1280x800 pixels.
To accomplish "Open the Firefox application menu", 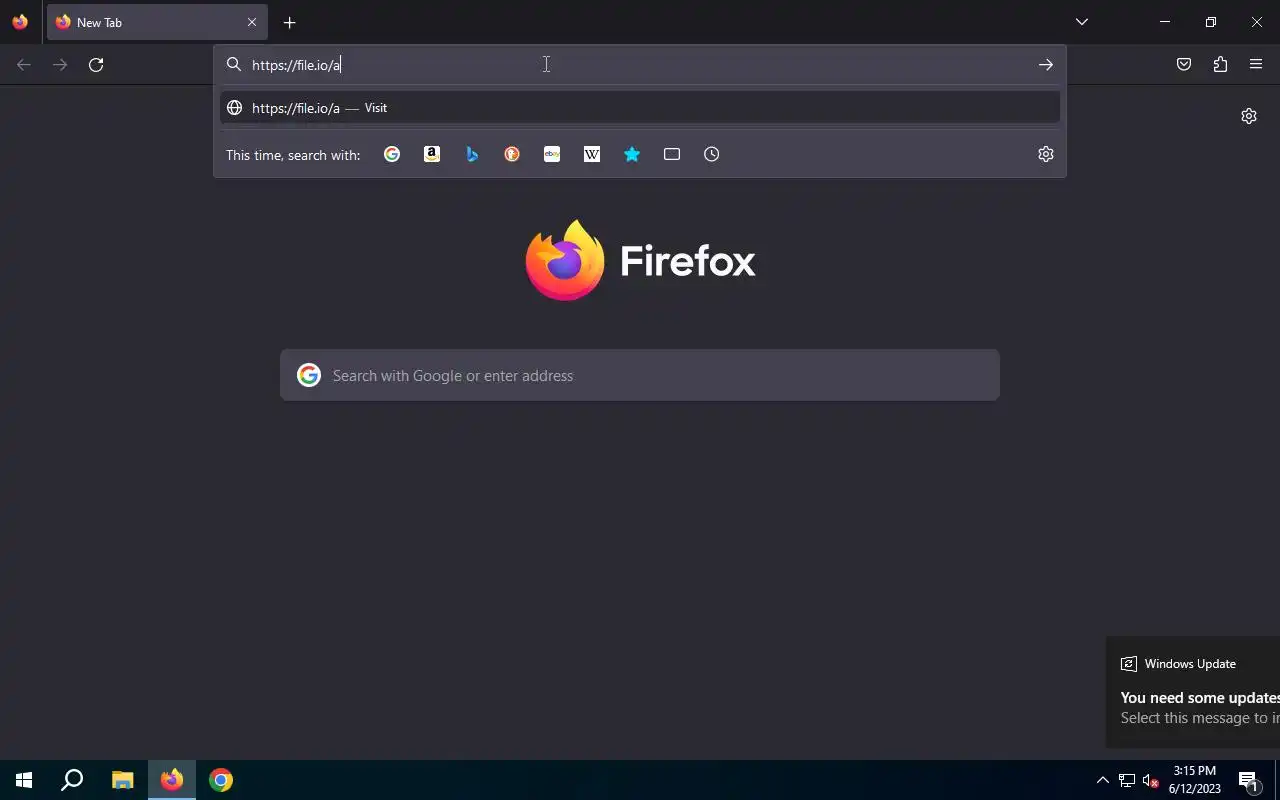I will (x=1256, y=65).
